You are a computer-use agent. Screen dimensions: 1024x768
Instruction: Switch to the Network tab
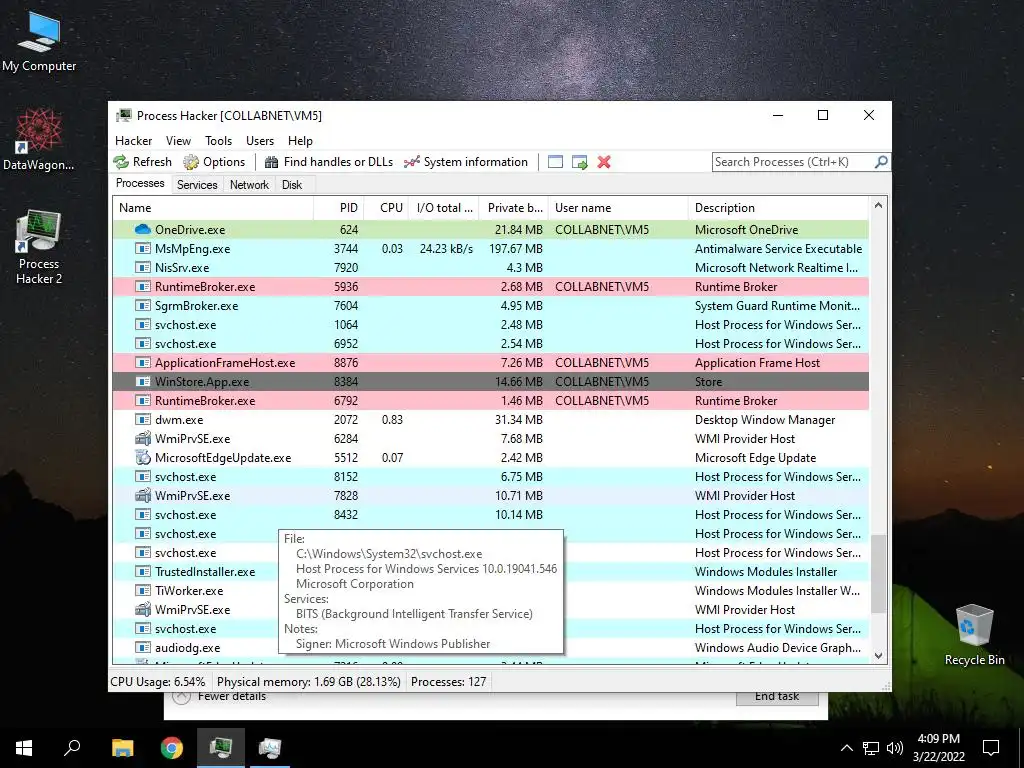(249, 185)
